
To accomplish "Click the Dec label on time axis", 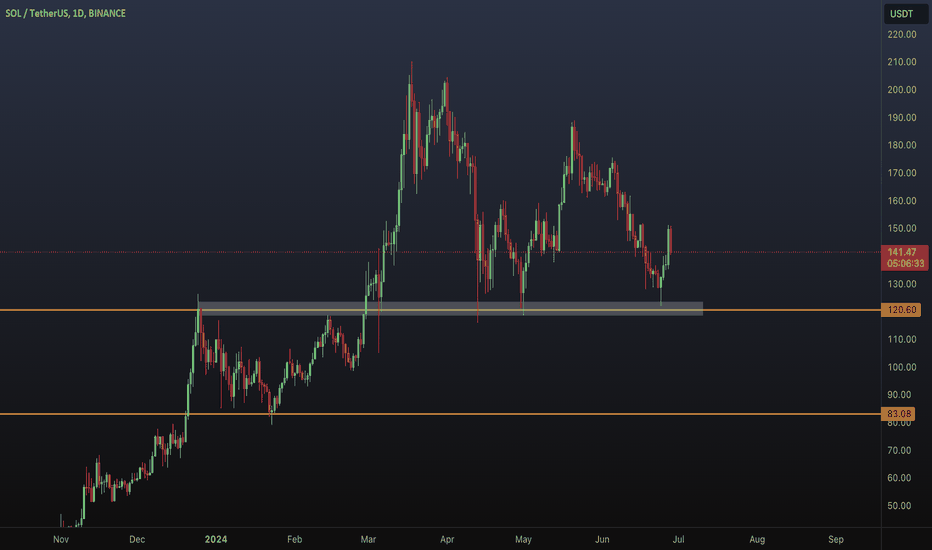I will coord(137,540).
